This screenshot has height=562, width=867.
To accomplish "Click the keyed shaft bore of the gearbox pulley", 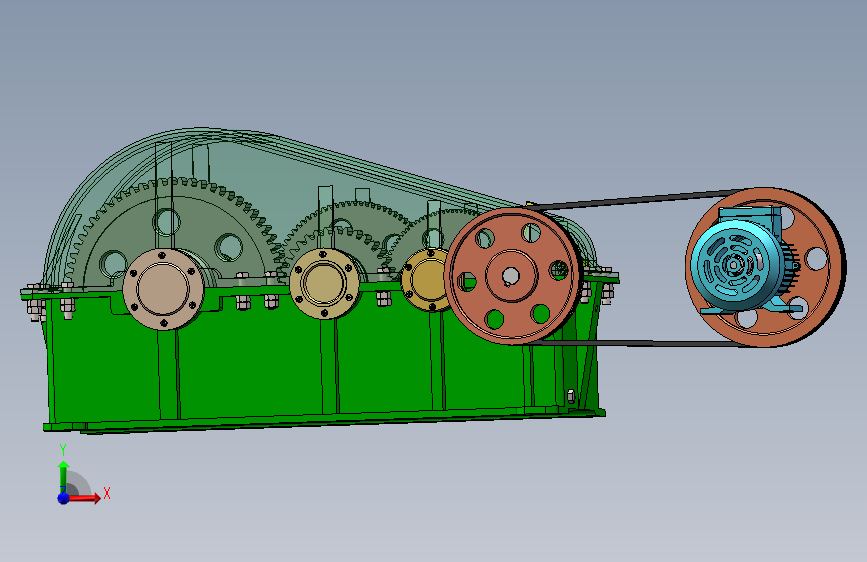I will [x=510, y=276].
